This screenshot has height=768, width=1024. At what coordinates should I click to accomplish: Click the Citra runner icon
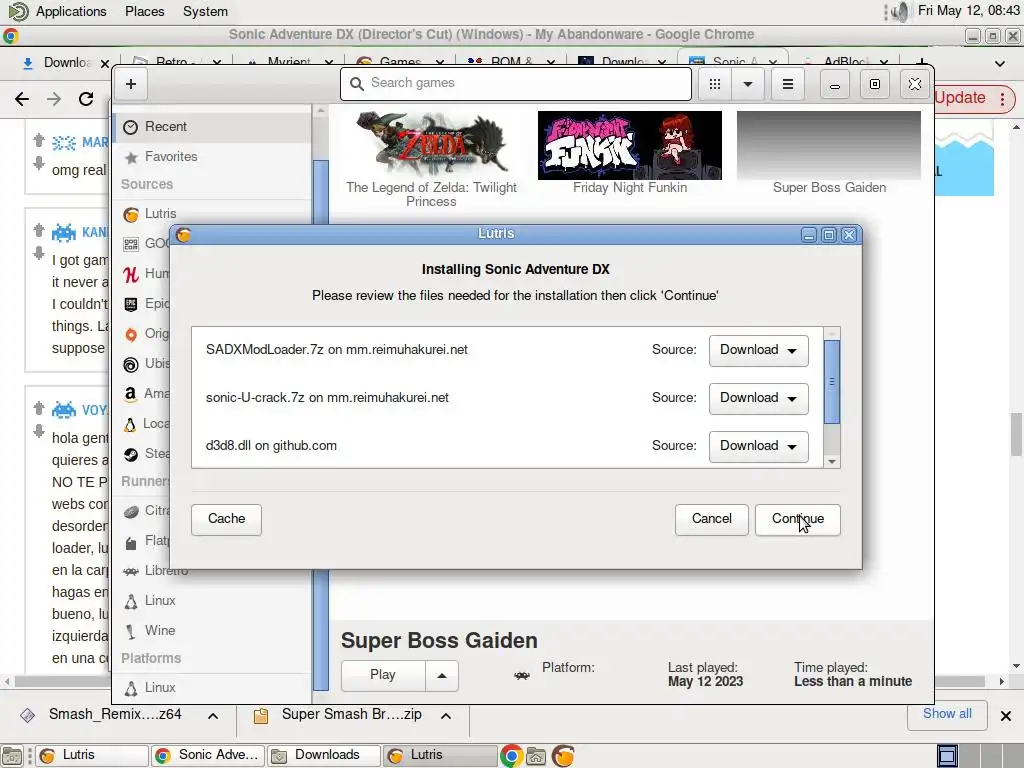[x=131, y=511]
